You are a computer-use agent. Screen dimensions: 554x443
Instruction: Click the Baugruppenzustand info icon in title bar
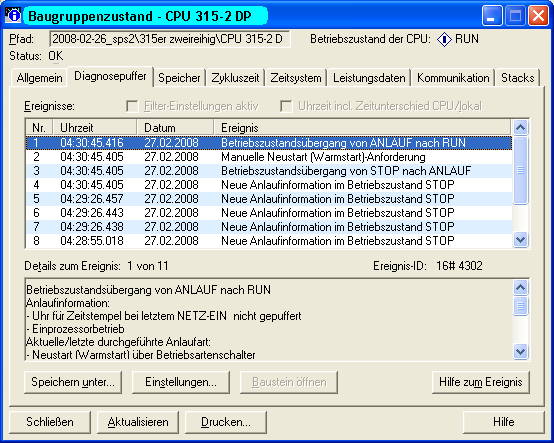(12, 16)
